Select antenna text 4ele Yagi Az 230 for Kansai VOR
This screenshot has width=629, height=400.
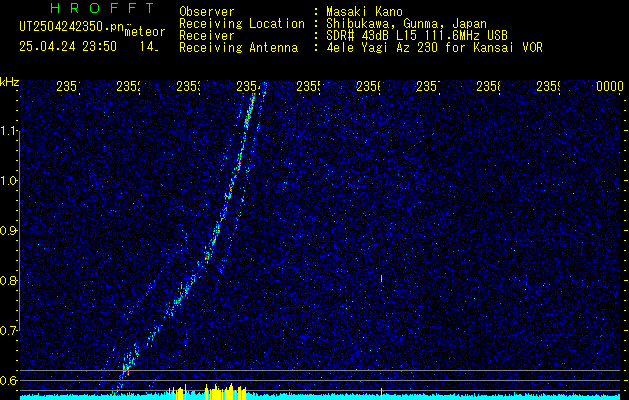coord(434,48)
